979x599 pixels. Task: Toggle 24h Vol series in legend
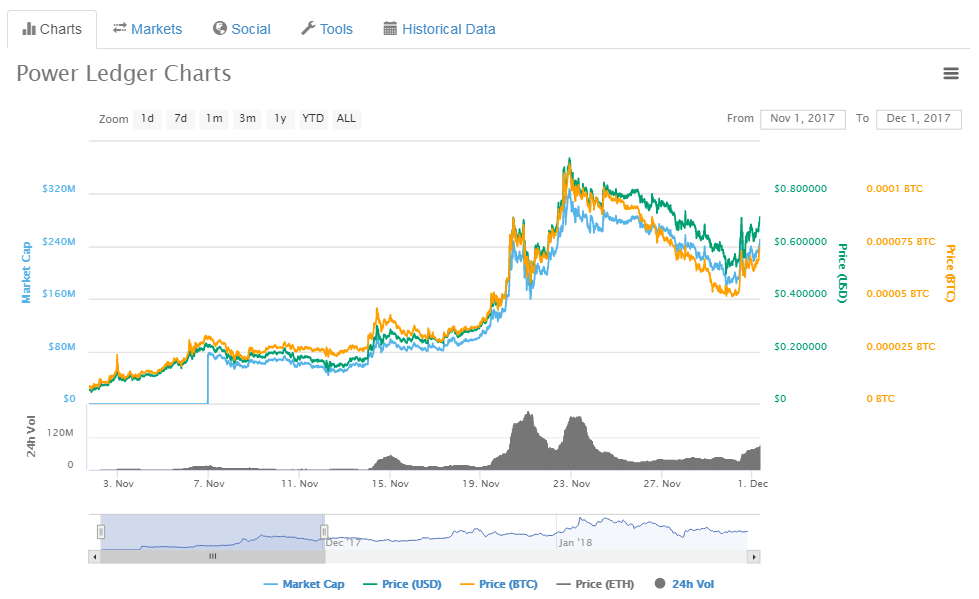[x=684, y=584]
